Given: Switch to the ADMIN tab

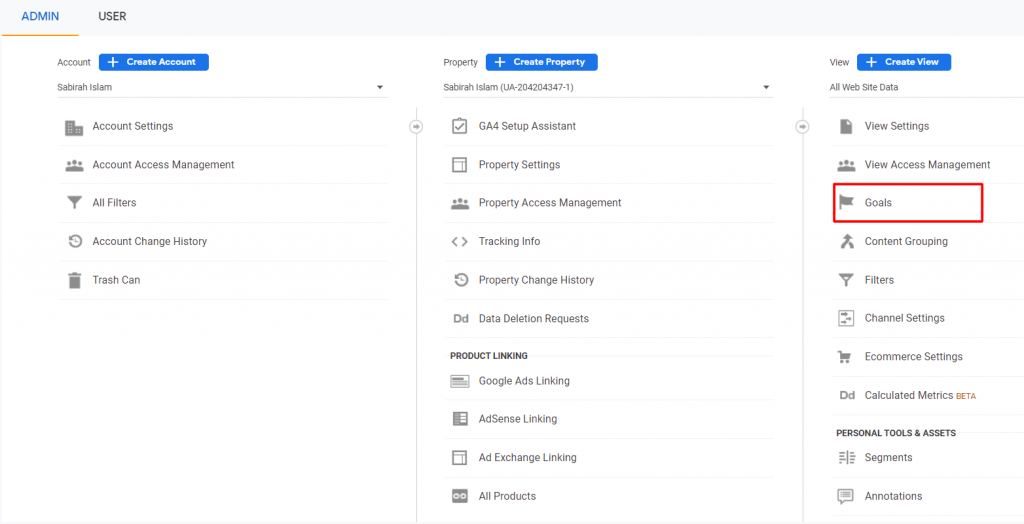Looking at the screenshot, I should coord(40,16).
